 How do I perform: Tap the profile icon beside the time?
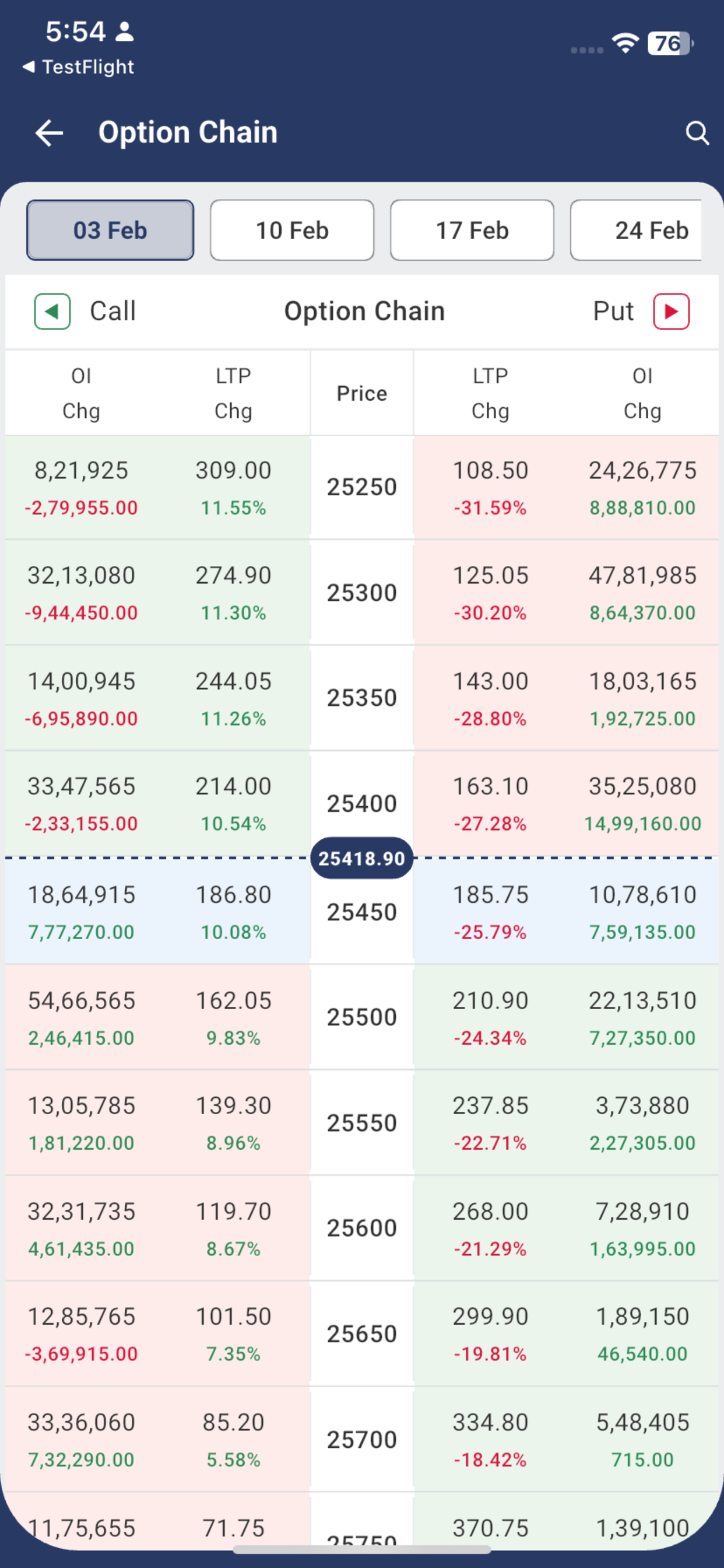125,31
